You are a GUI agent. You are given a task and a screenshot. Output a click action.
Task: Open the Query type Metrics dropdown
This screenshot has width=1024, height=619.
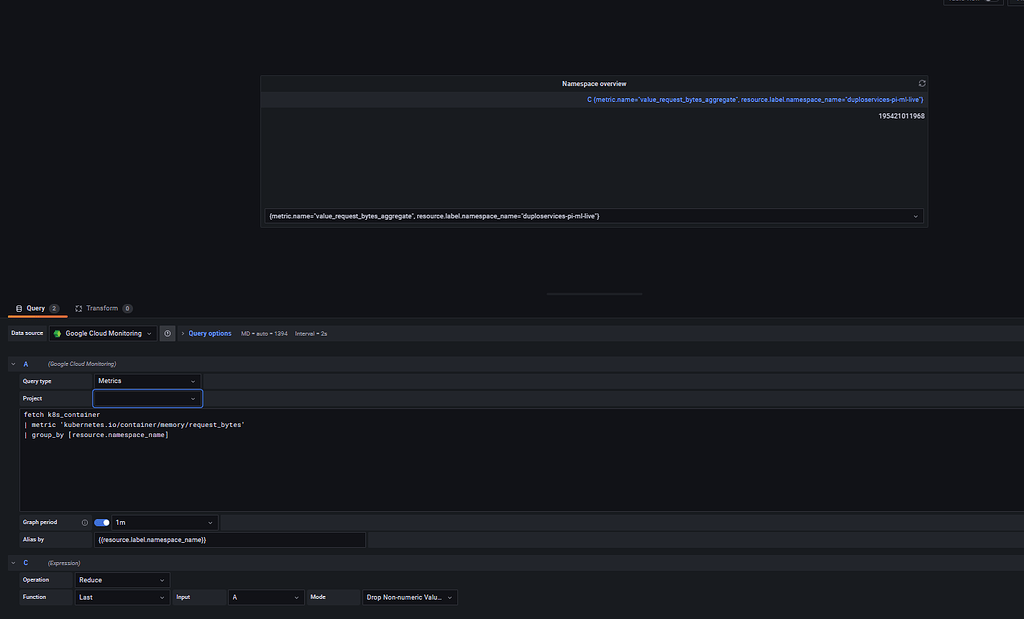point(147,380)
